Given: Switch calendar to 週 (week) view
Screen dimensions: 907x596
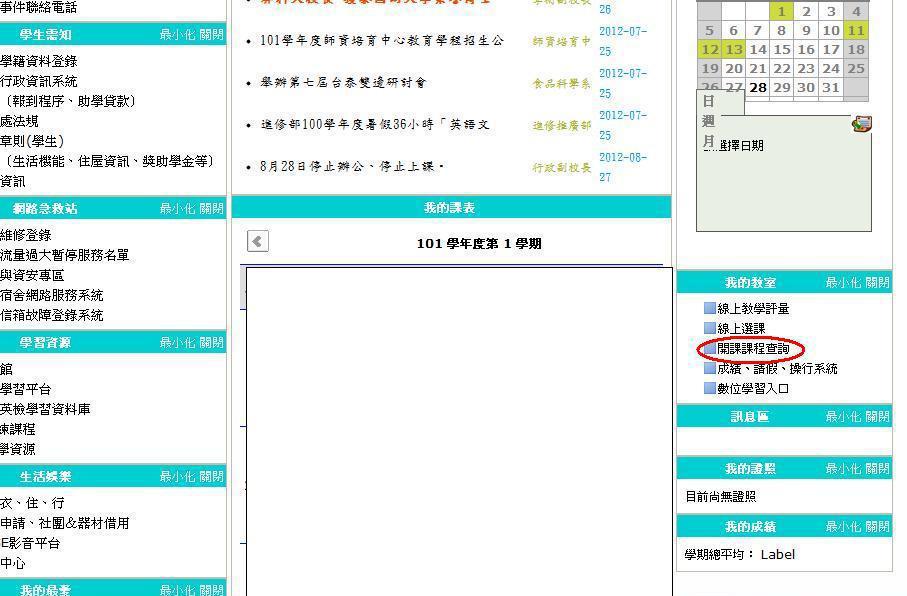Looking at the screenshot, I should click(x=709, y=121).
